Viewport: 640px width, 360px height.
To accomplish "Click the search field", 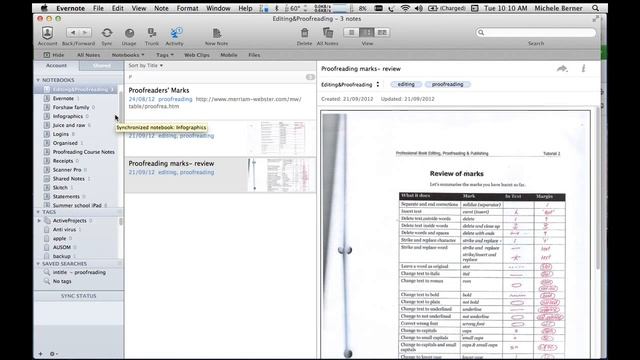I will point(536,33).
